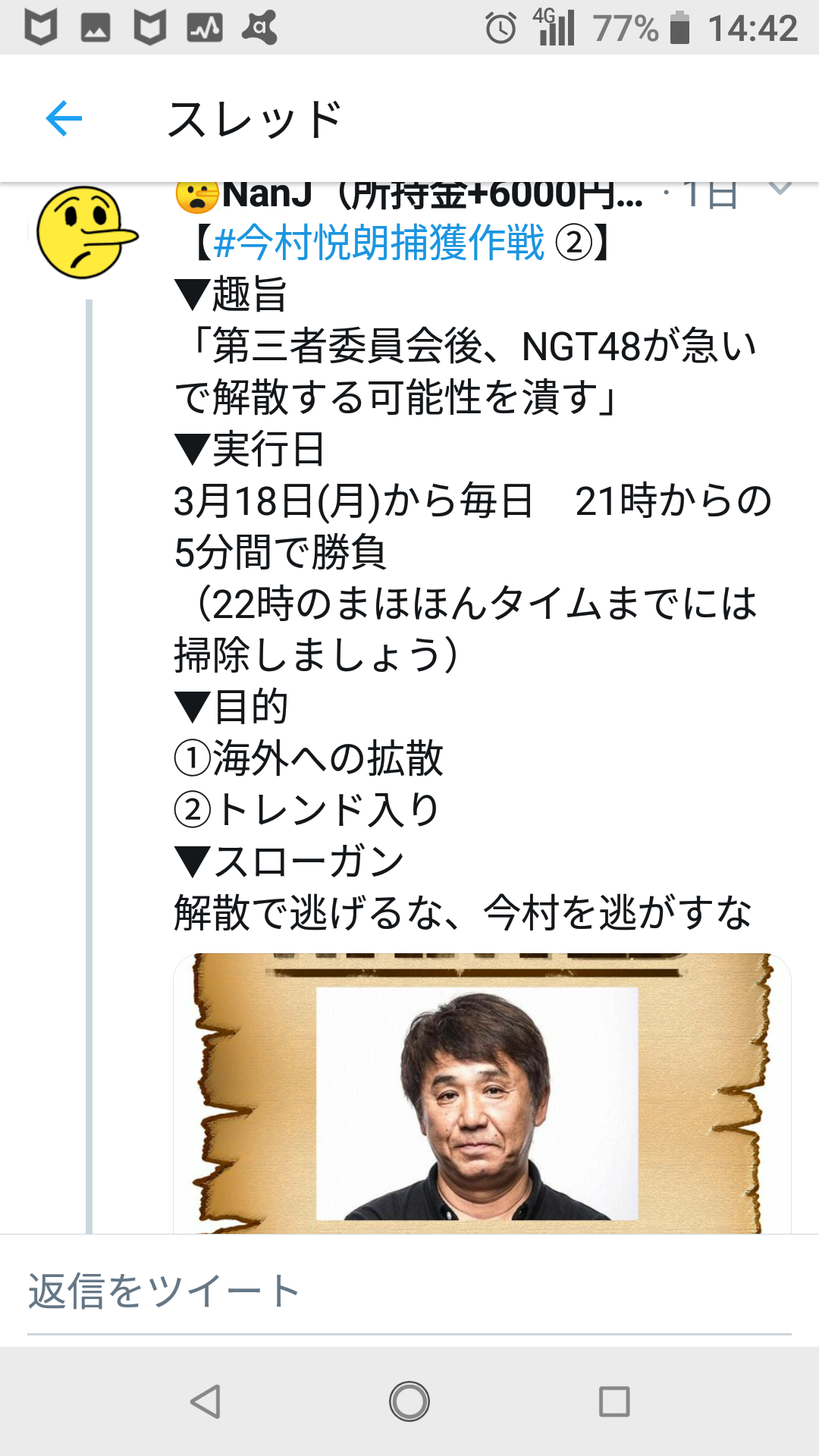The height and width of the screenshot is (1456, 819).
Task: Open the attached wanted-poster image
Action: (x=482, y=1094)
